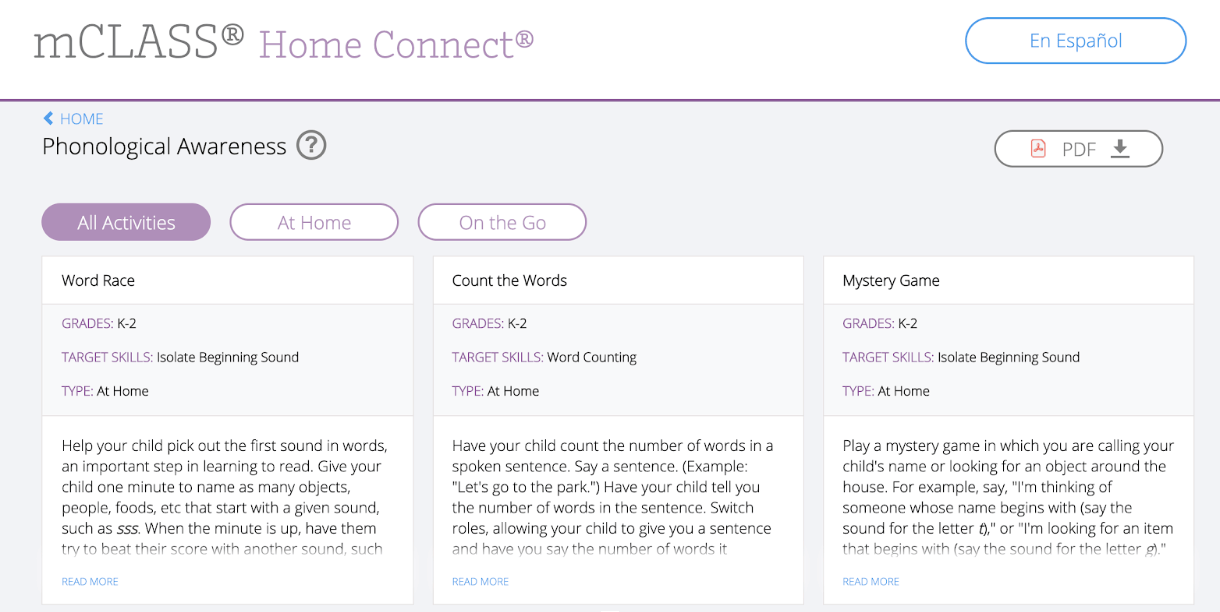Viewport: 1220px width, 612px height.
Task: Click the PDF file icon
Action: pyautogui.click(x=1038, y=149)
